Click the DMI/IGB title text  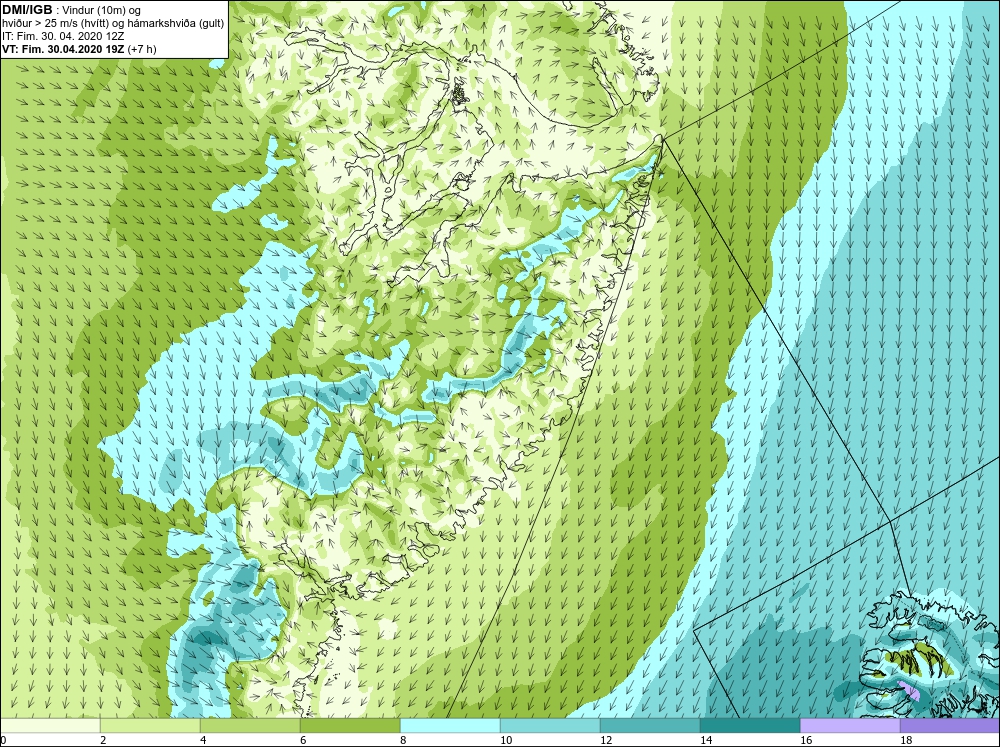point(27,10)
